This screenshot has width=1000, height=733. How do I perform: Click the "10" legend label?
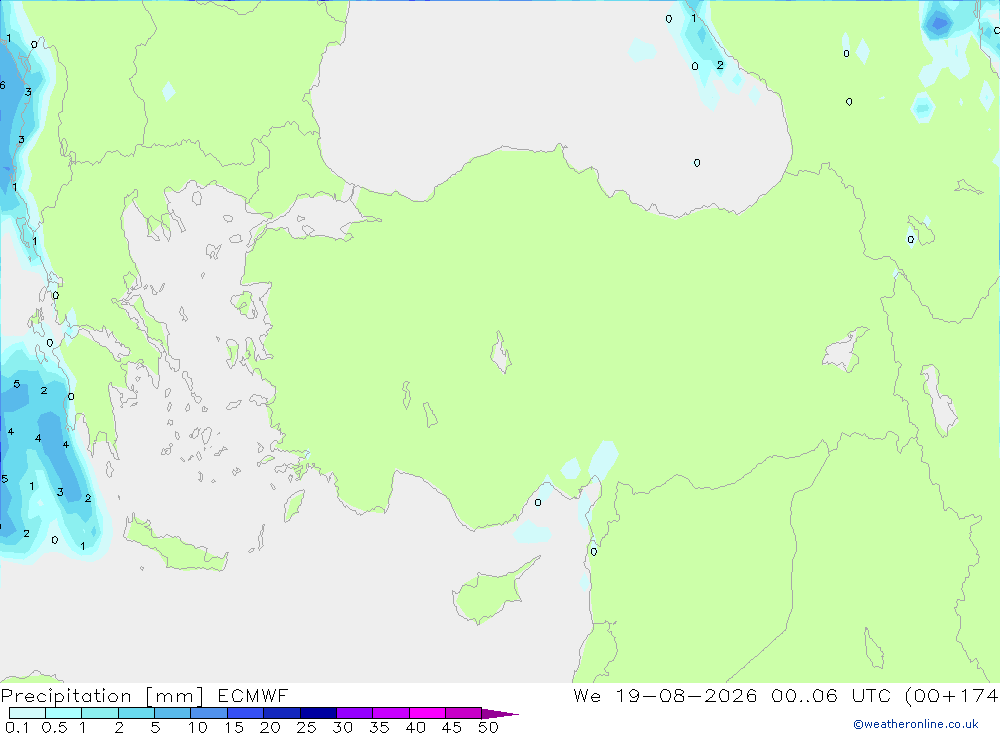pos(198,727)
